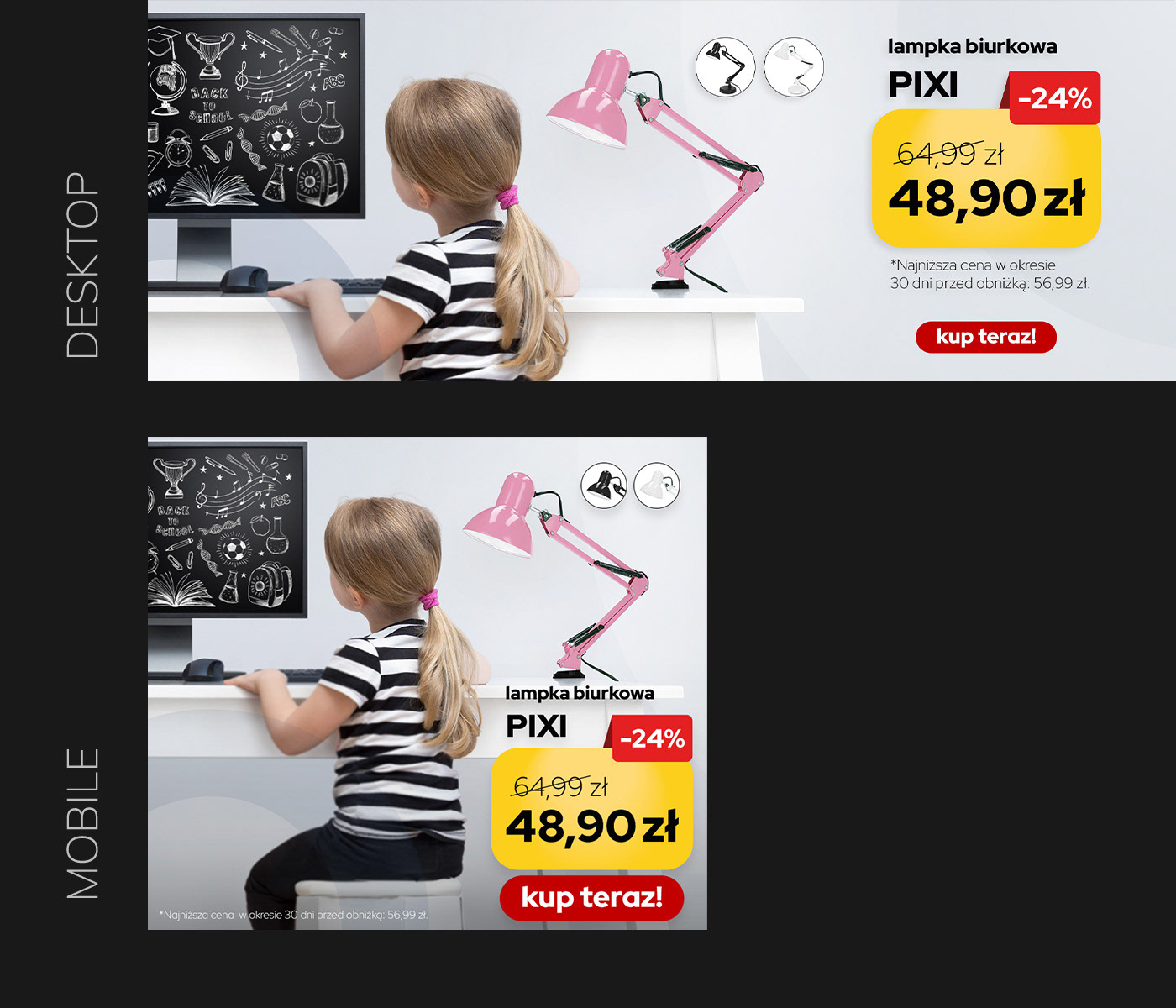Screen dimensions: 1176x1008
Task: Click the pink lamp image in mobile banner
Action: point(556,575)
